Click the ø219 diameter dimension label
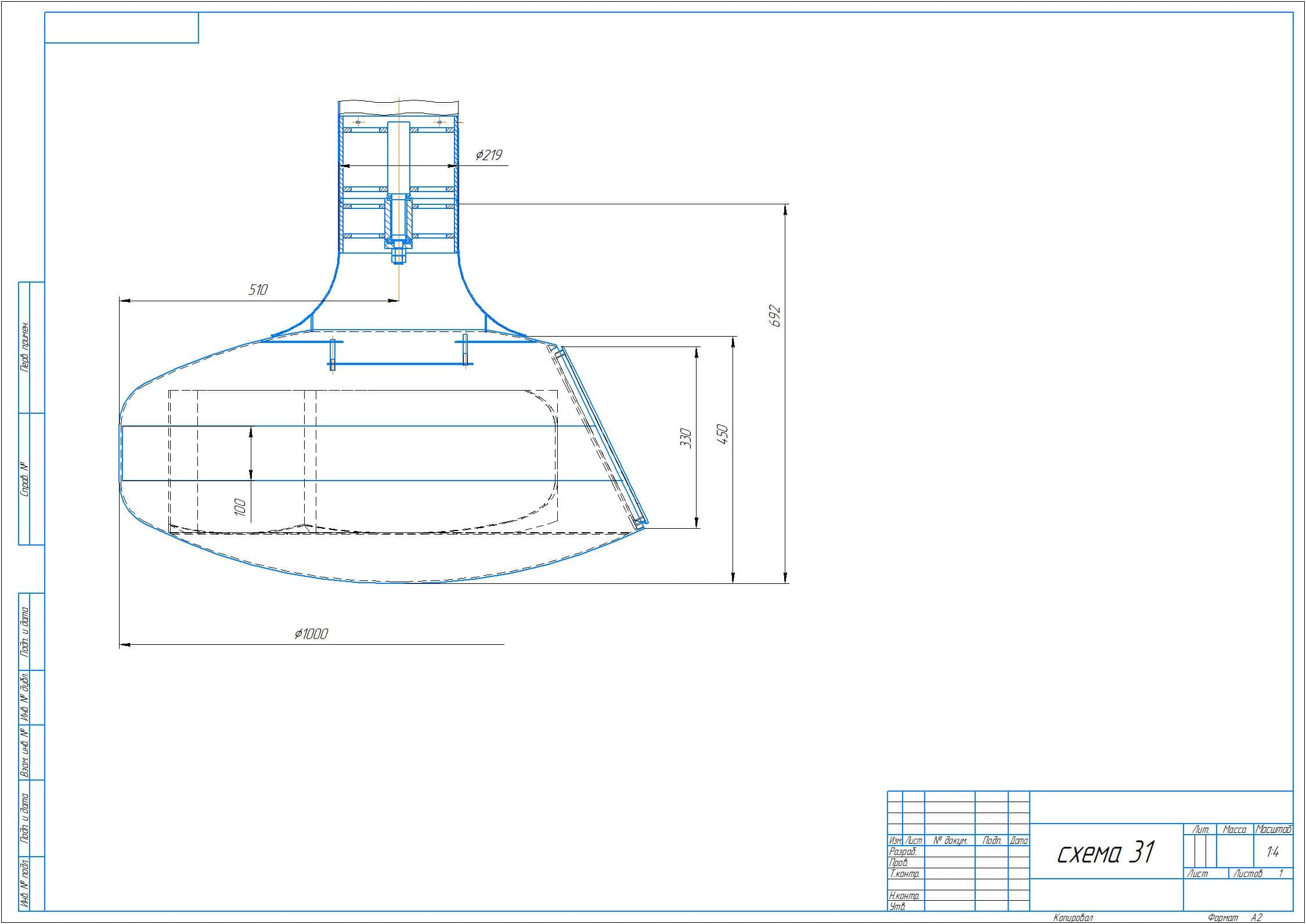Screen dimensions: 1306x924 point(489,156)
